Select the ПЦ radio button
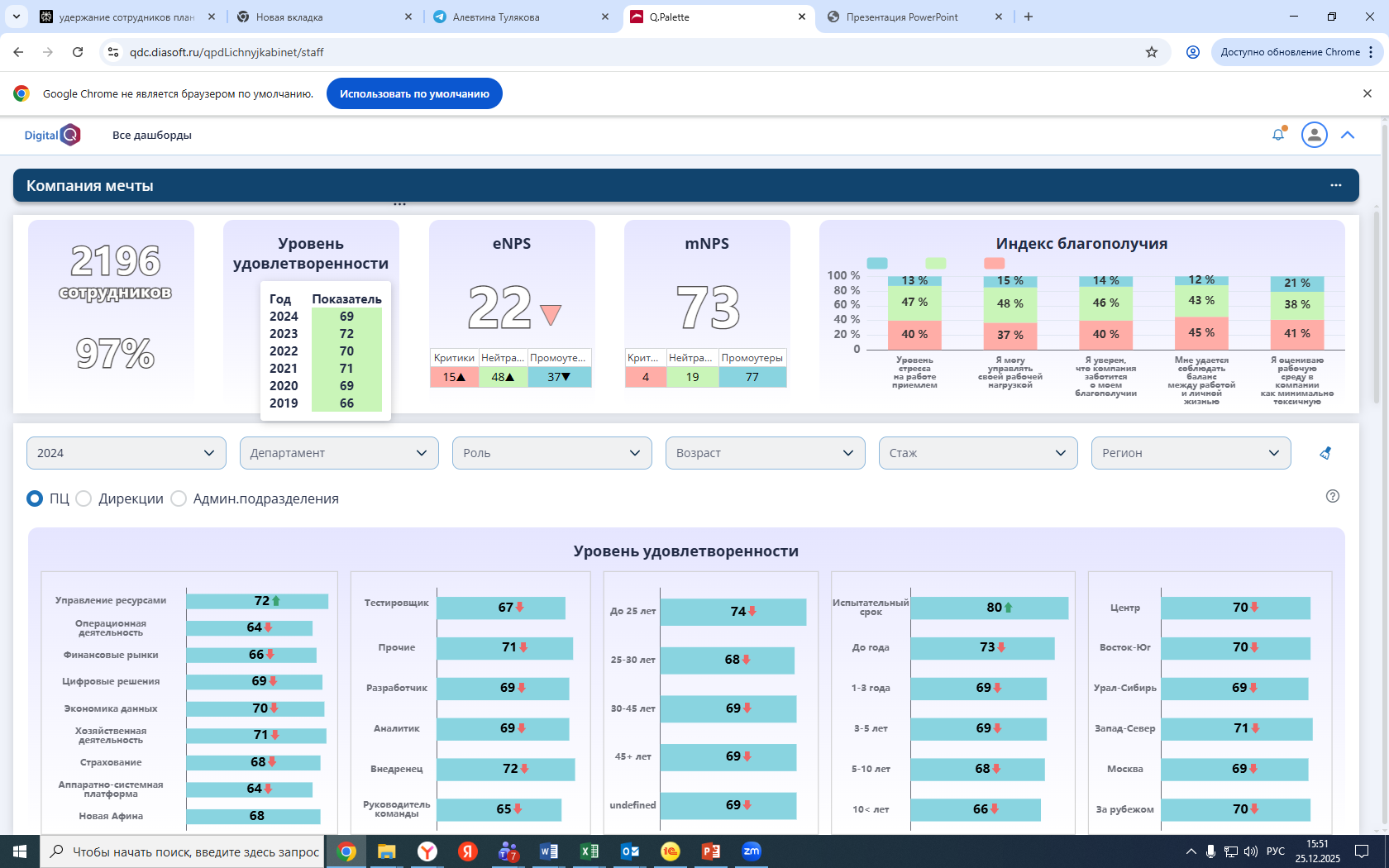The image size is (1389, 868). [35, 498]
